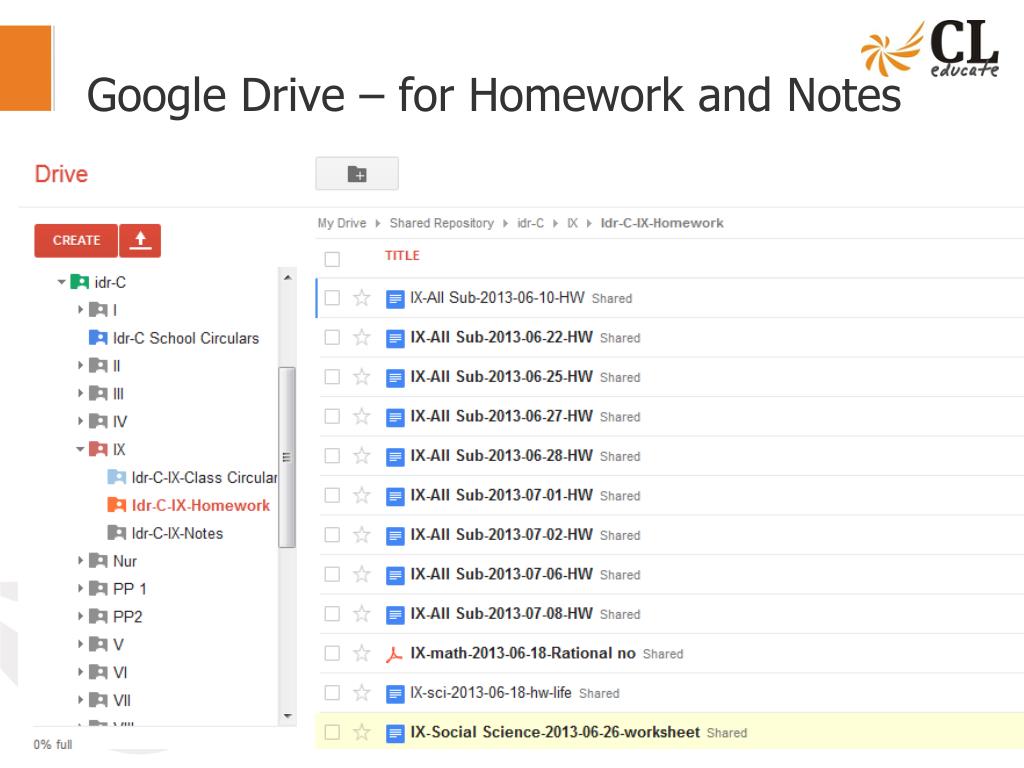
Task: Star the IX-All Sub-2013-06-10-HW file
Action: 361,298
